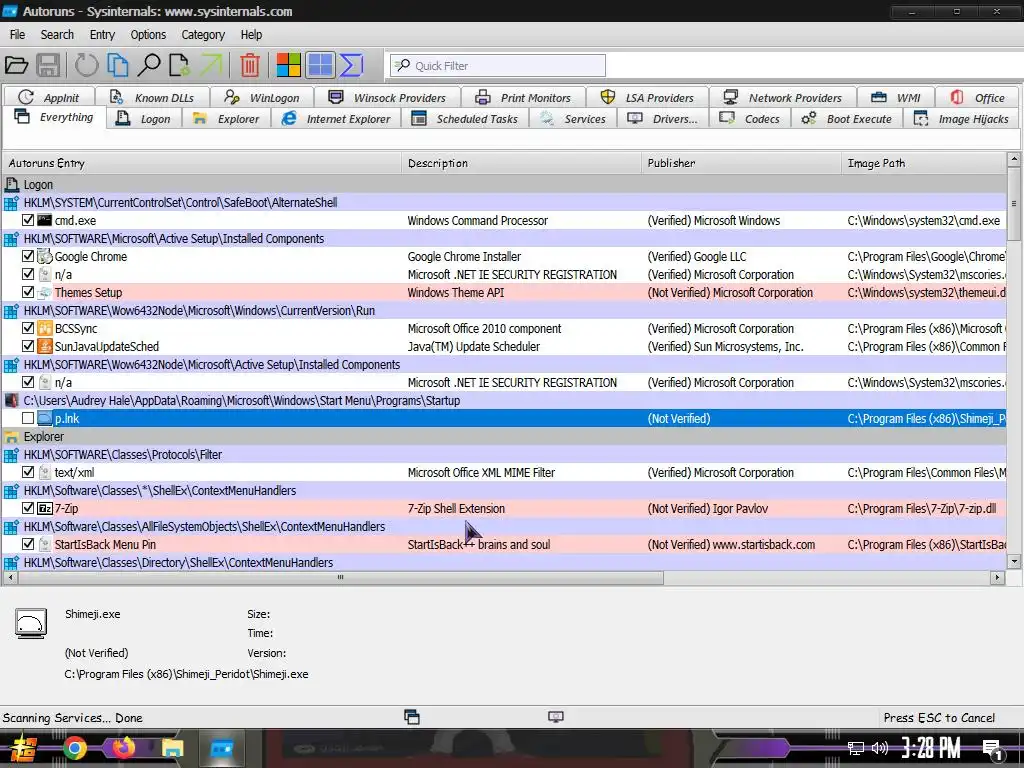Open File Explorer from the taskbar

point(172,748)
